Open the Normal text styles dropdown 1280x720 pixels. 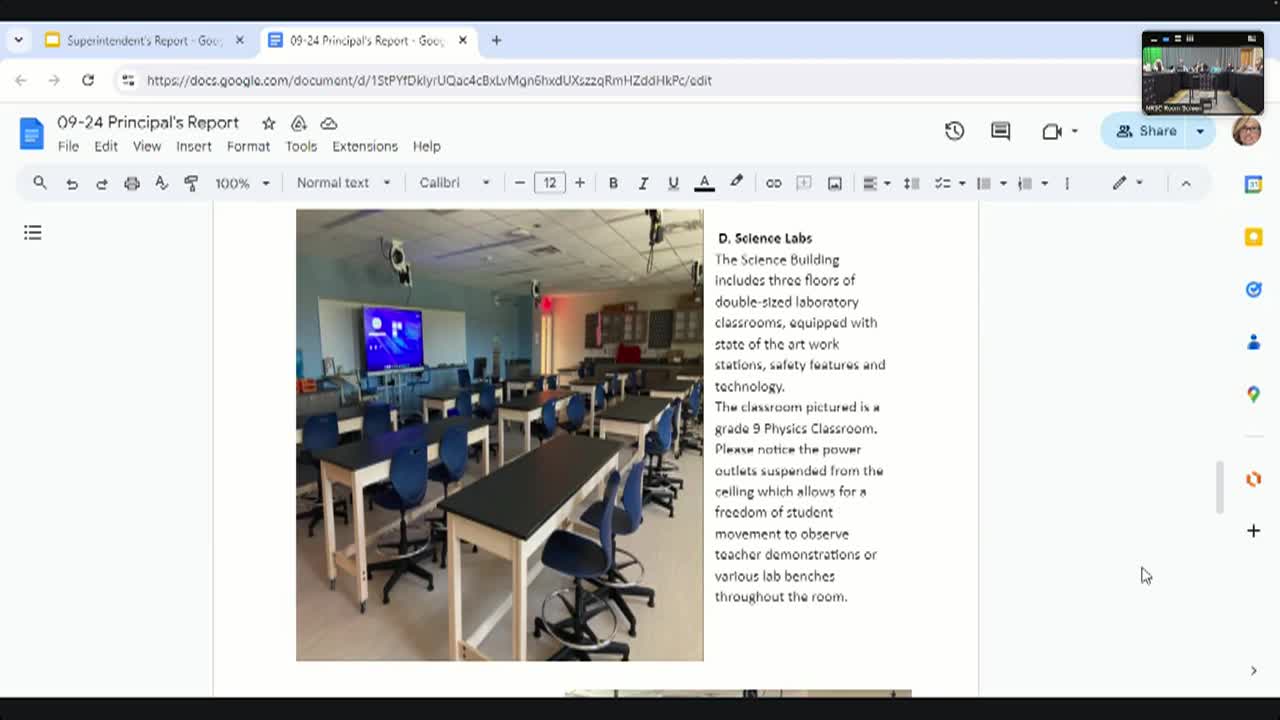coord(343,183)
